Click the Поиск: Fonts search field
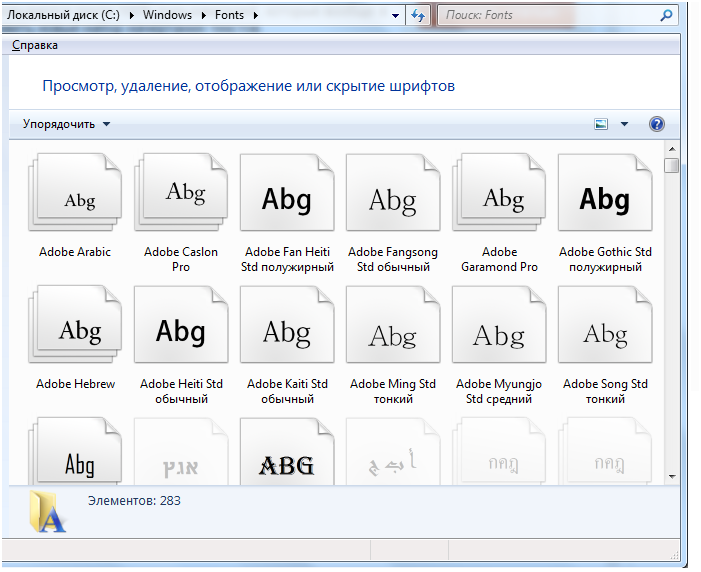Screen dimensions: 701x572 click(550, 15)
